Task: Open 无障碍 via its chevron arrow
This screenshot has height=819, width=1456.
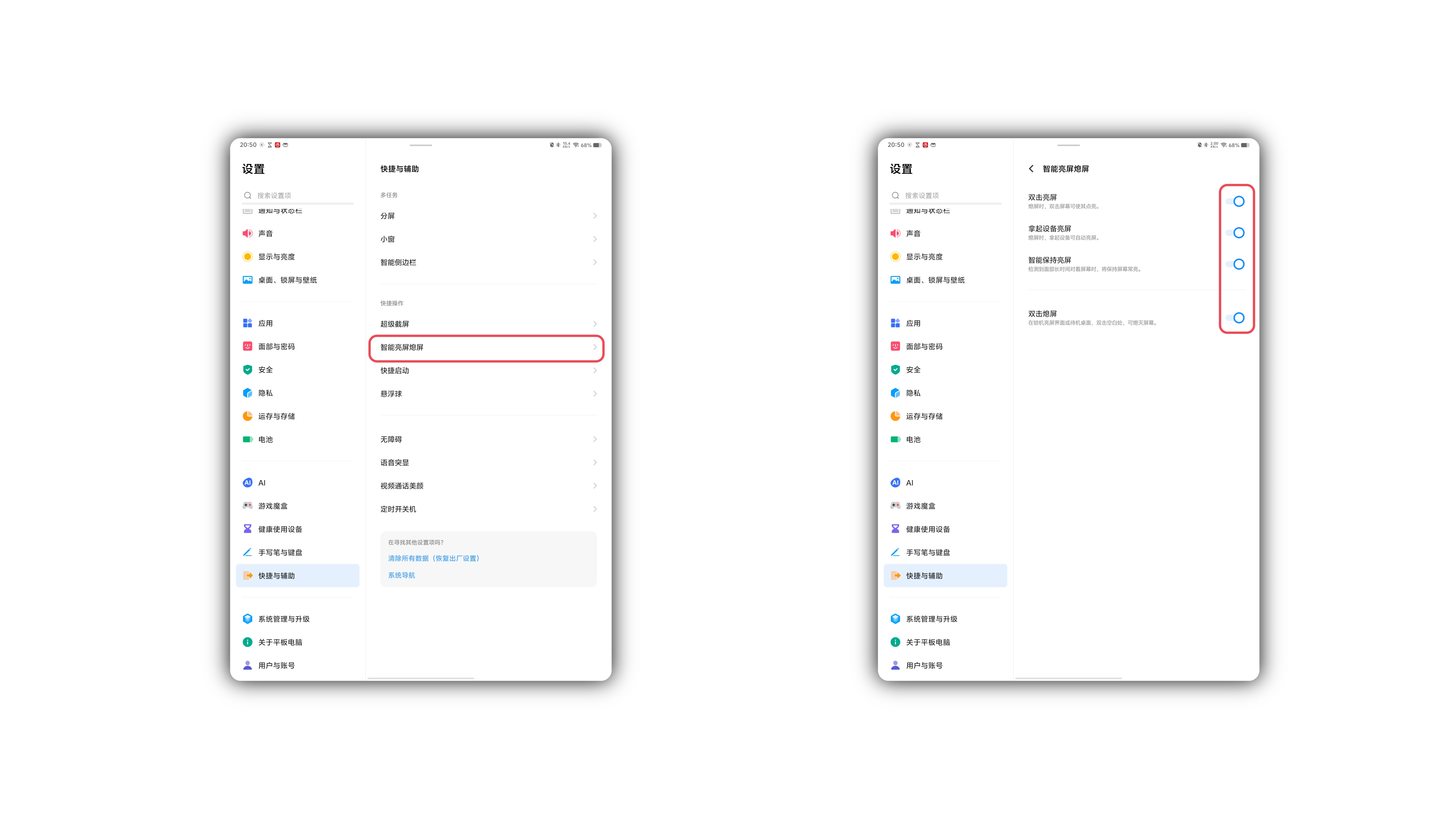Action: (x=595, y=439)
